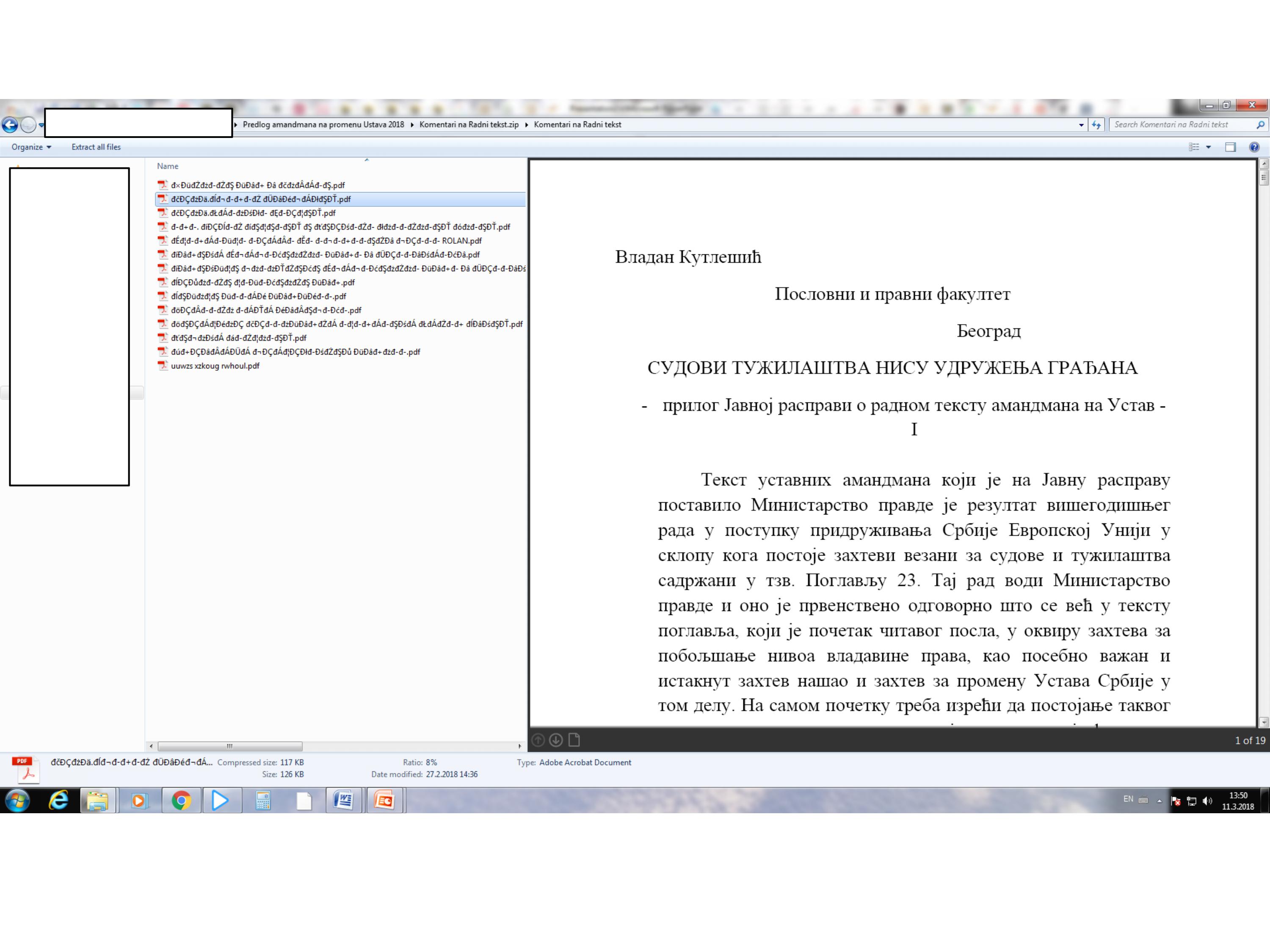Screen dimensions: 1270x952
Task: Open the Organize menu
Action: pyautogui.click(x=31, y=147)
